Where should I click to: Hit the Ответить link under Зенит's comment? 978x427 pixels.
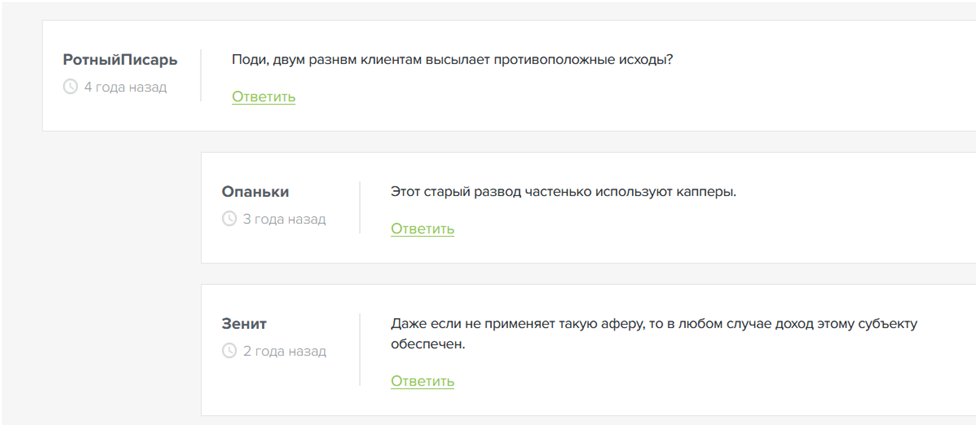tap(422, 381)
